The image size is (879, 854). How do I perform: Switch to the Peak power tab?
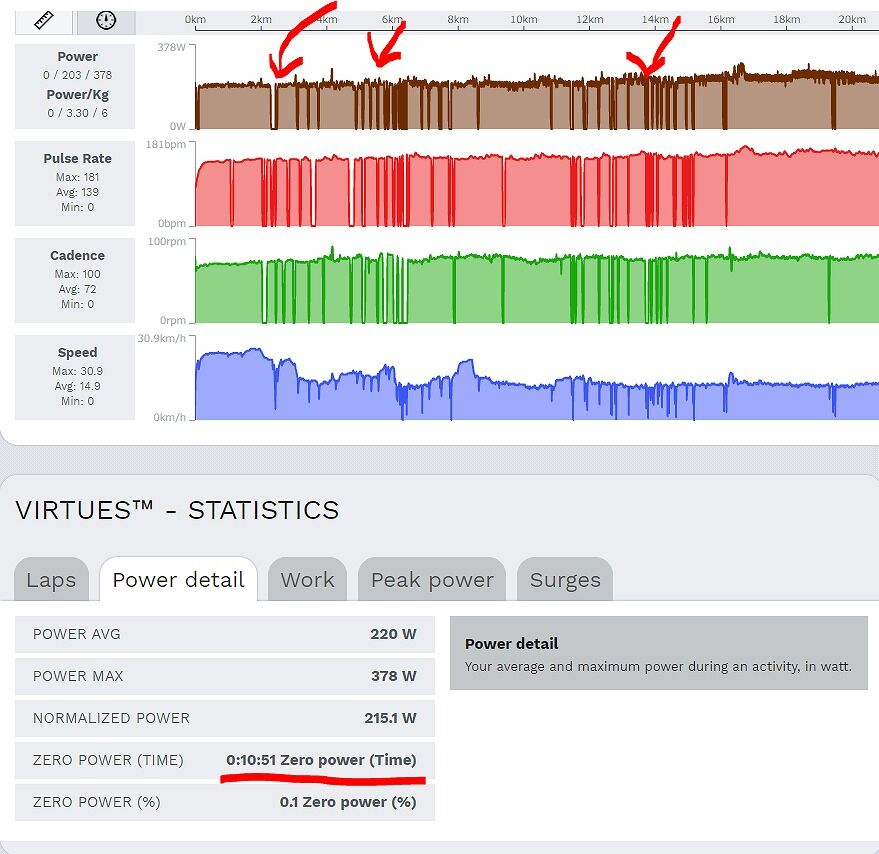tap(432, 579)
